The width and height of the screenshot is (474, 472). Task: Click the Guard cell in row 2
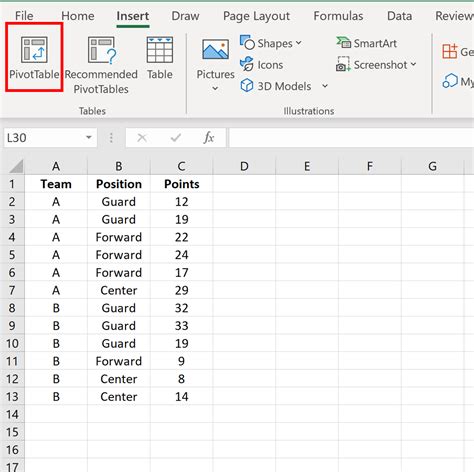pyautogui.click(x=119, y=201)
